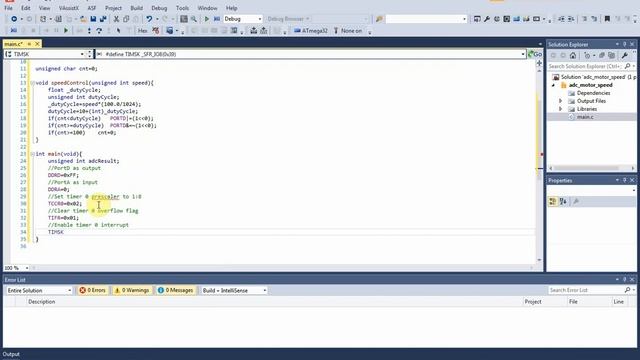Click the Solution Explorer horizontal scrollbar
Screen dimensions: 640x360
coord(592,168)
